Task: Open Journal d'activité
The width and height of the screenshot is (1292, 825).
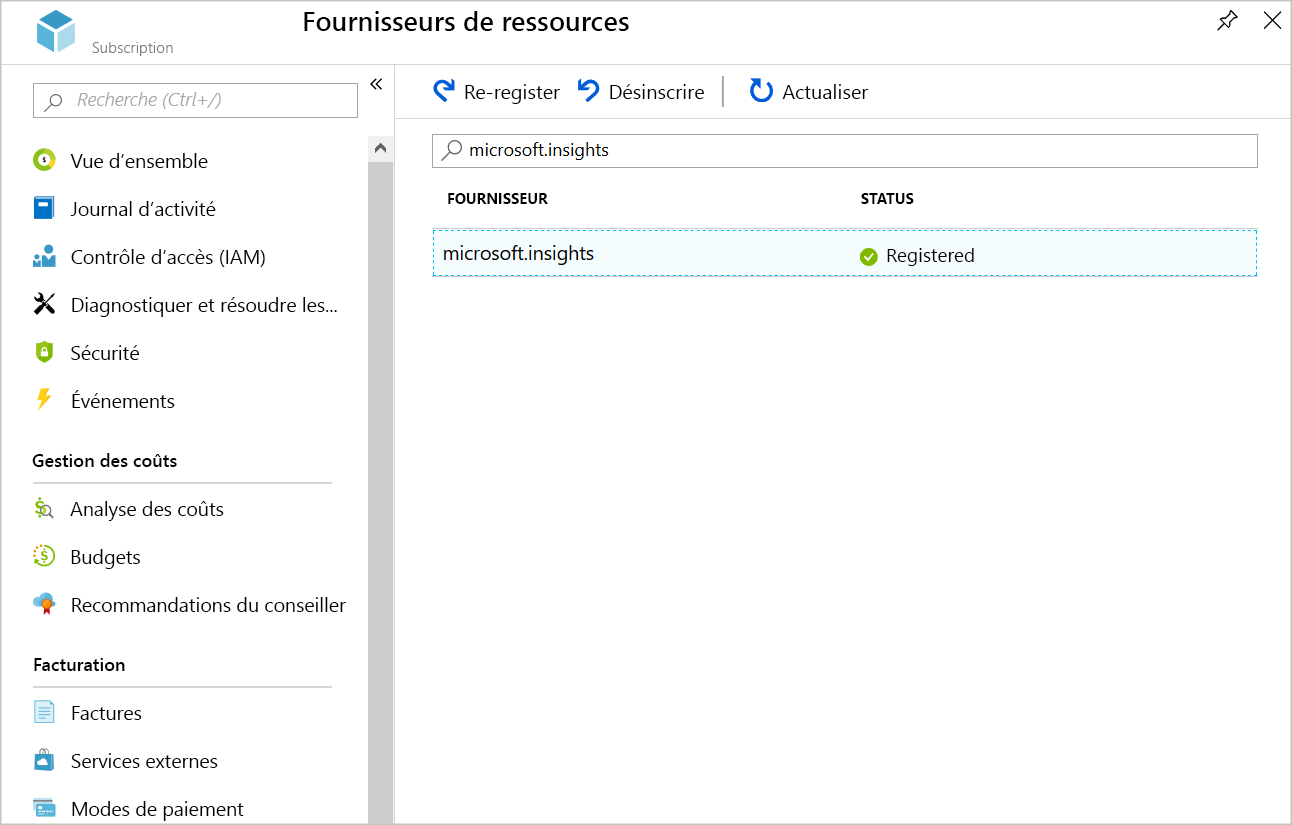Action: point(143,209)
